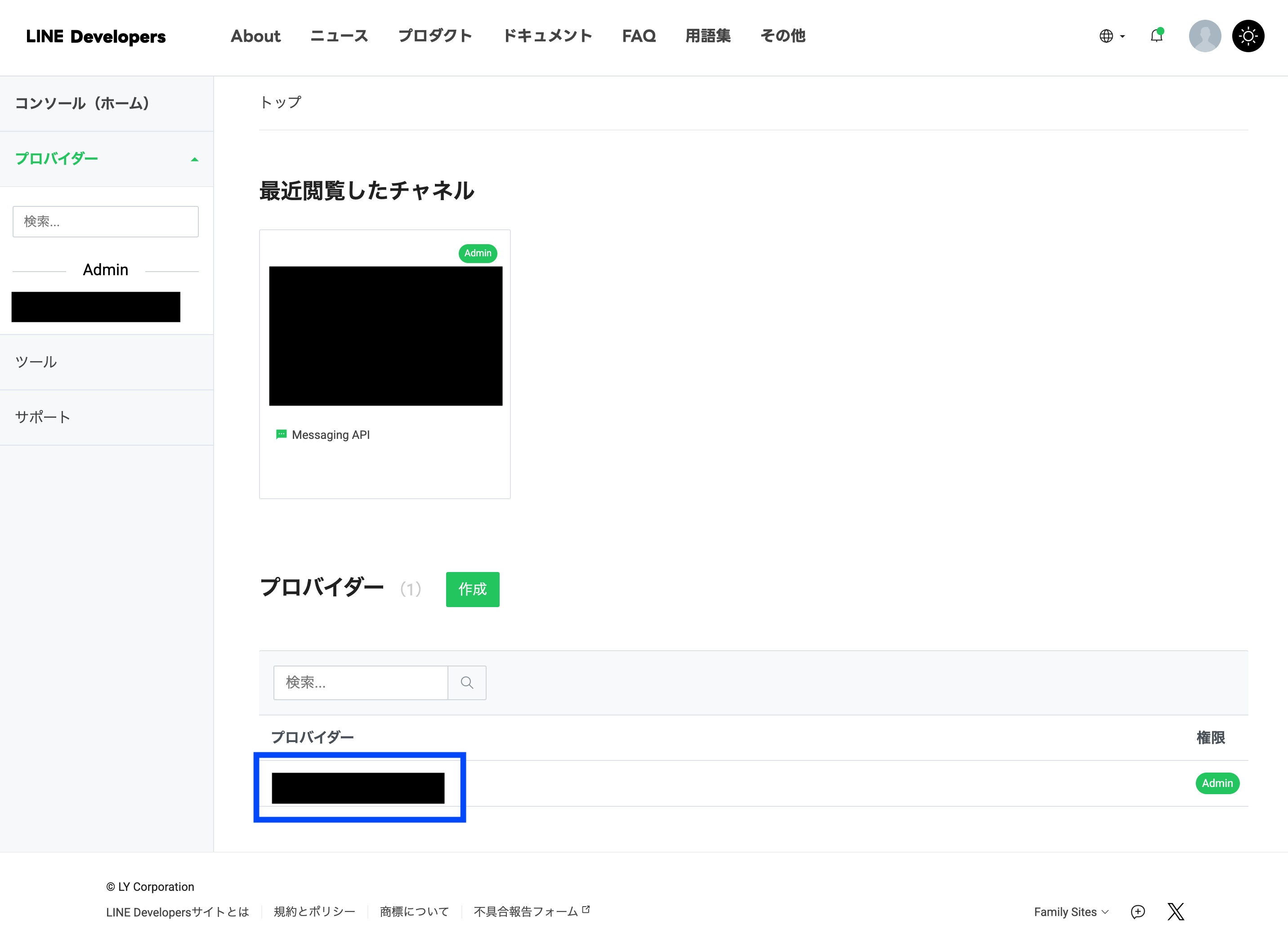Click the Messaging API chat icon

[x=281, y=434]
